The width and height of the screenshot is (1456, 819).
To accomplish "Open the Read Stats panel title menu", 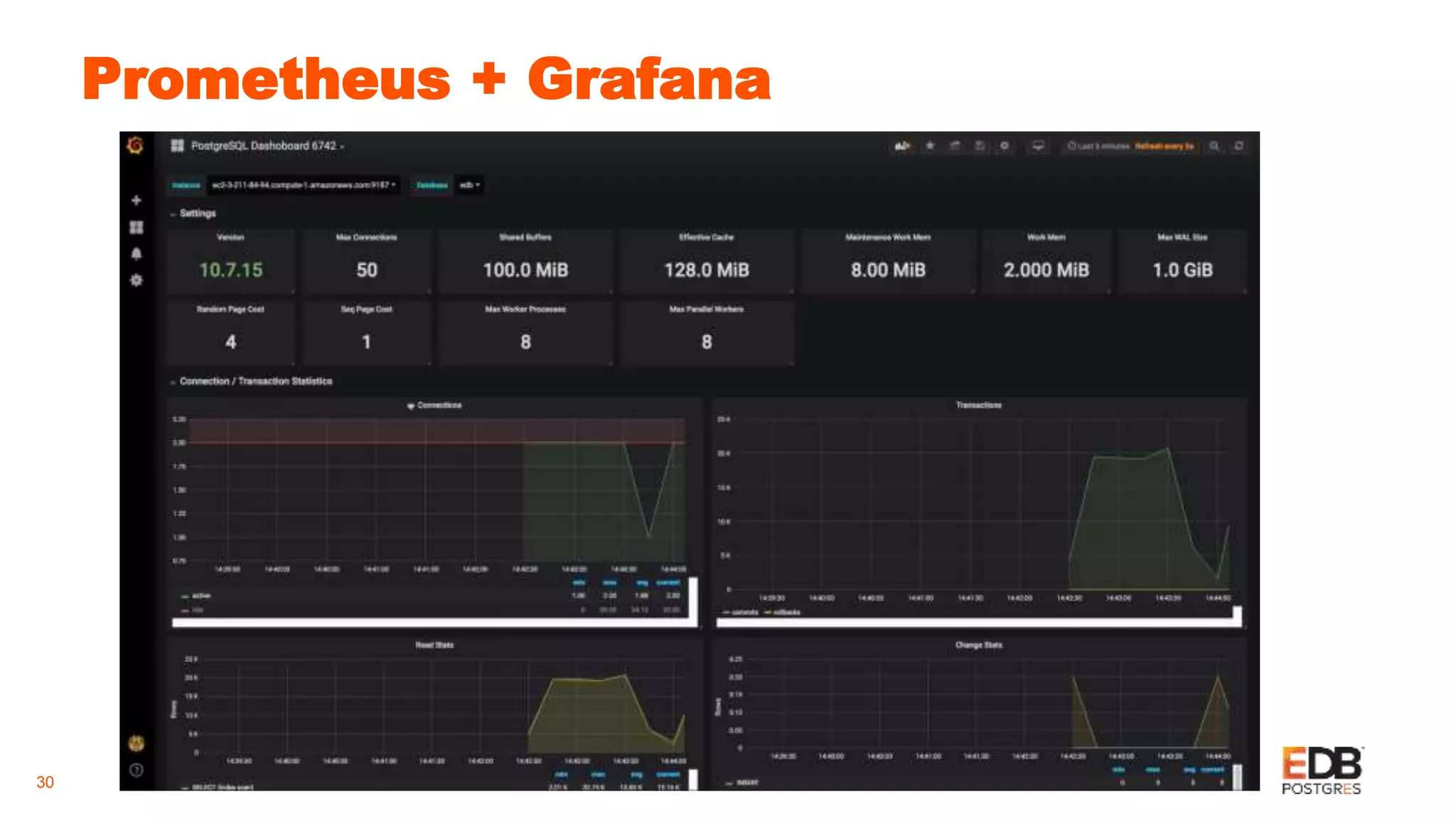I will point(434,645).
